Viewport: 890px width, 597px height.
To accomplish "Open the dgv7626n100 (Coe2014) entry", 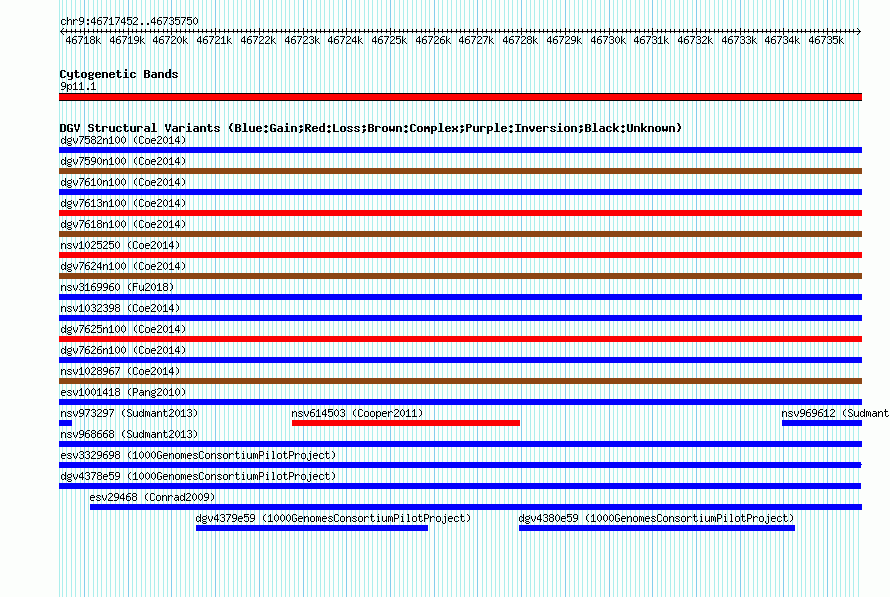I will (123, 350).
